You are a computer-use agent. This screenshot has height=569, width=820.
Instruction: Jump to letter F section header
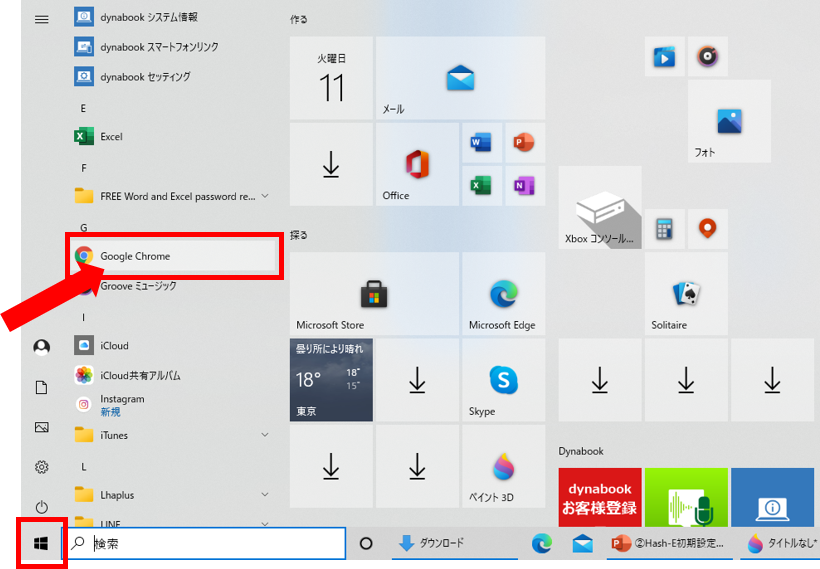tap(83, 168)
